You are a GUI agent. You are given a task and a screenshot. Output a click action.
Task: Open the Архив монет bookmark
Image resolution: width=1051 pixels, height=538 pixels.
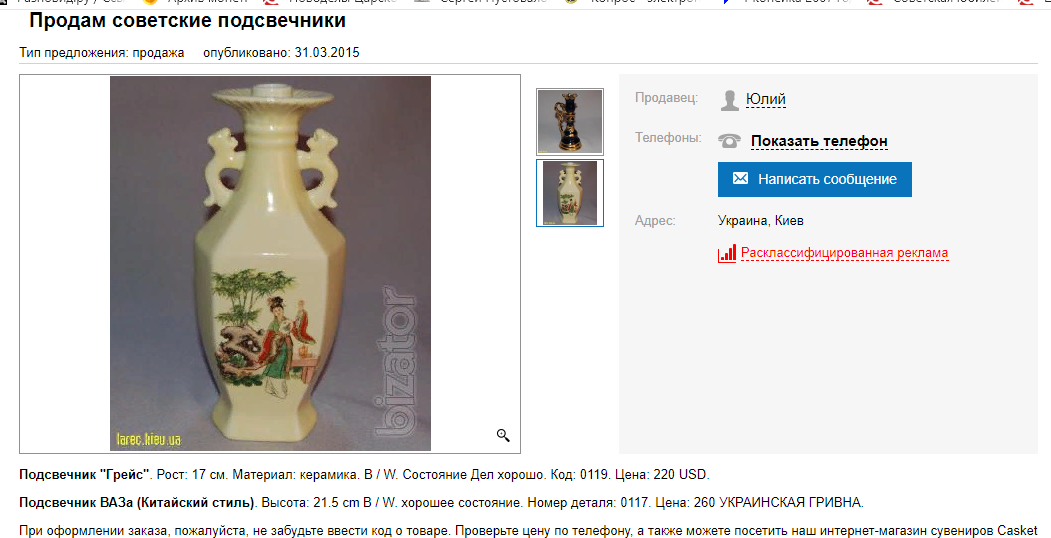pos(206,1)
